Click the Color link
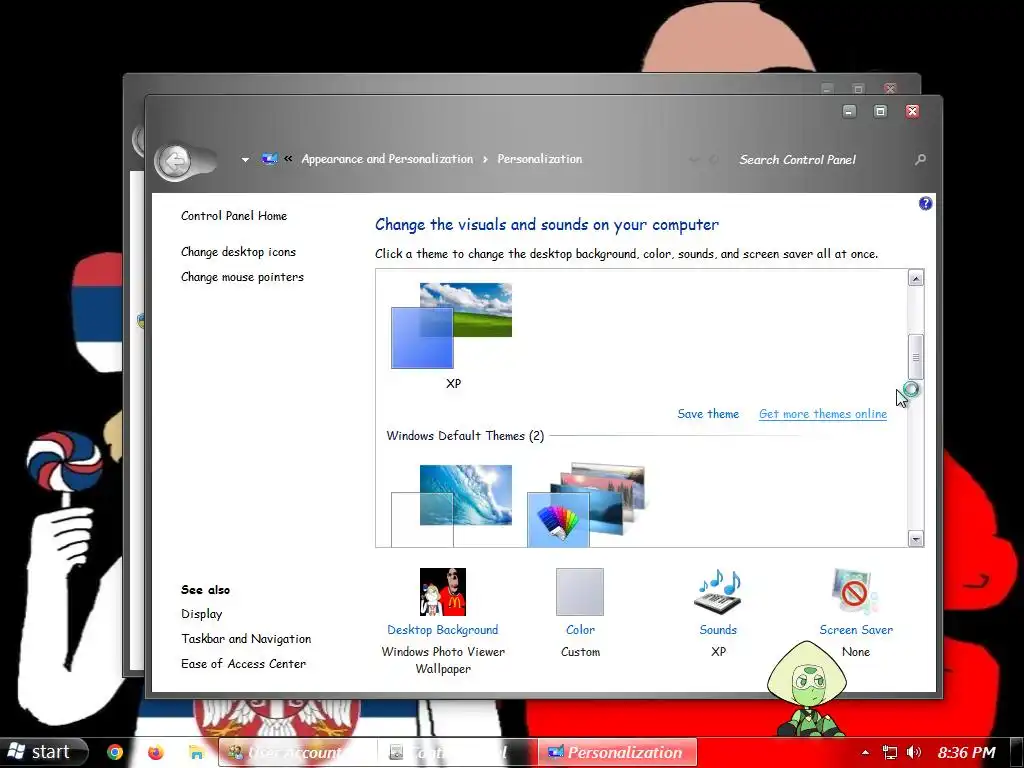 580,630
